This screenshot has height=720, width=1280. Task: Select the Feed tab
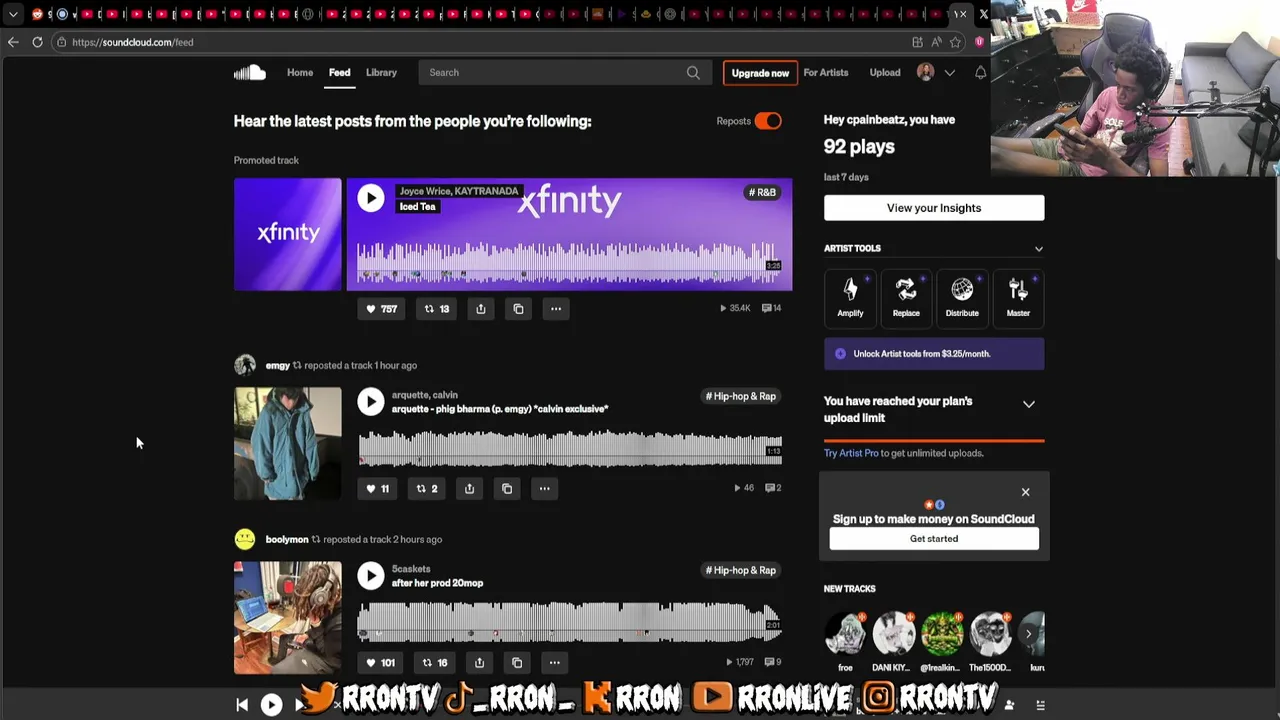tap(340, 72)
